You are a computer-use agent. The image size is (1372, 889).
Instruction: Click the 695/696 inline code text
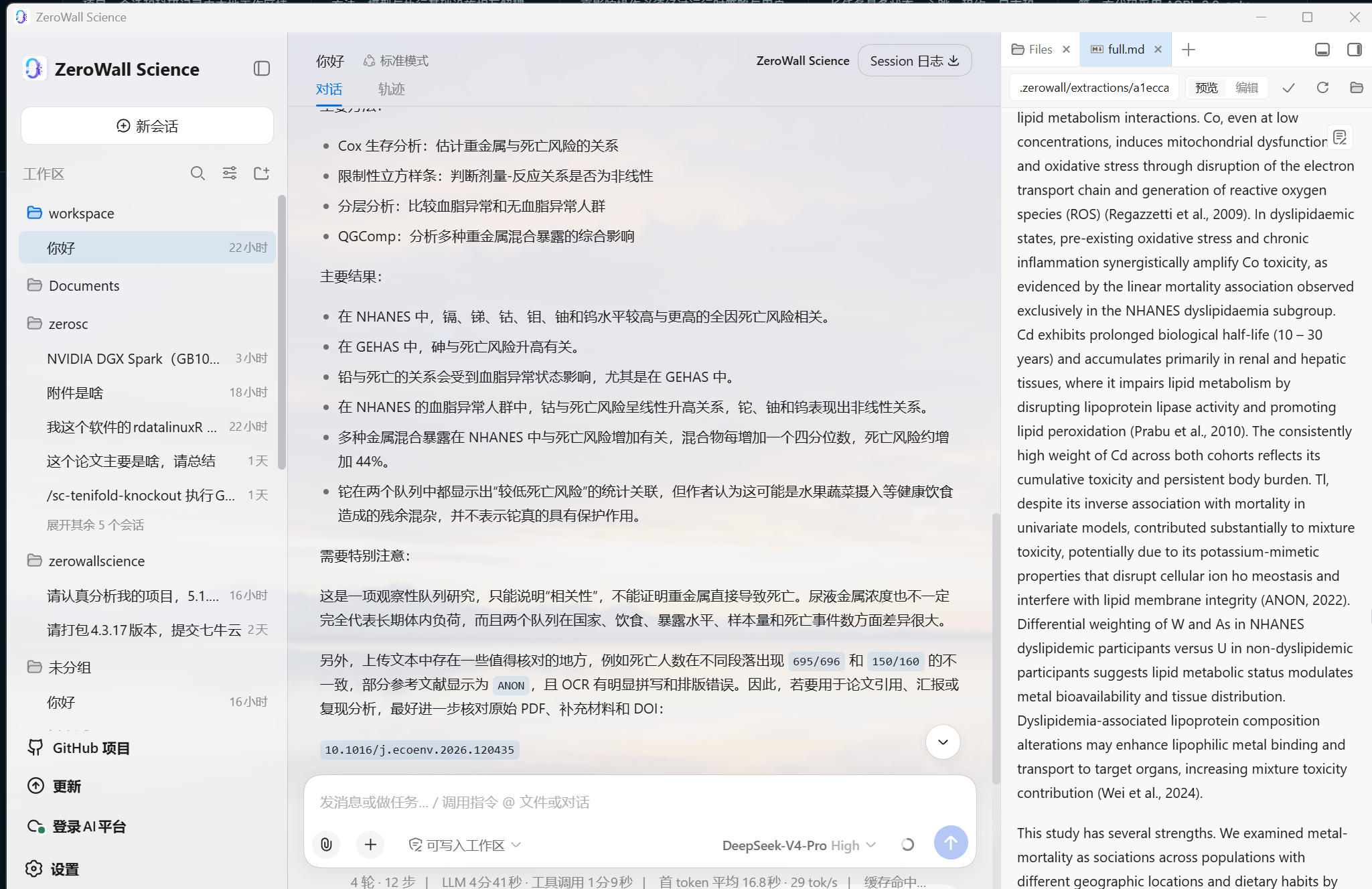point(816,661)
